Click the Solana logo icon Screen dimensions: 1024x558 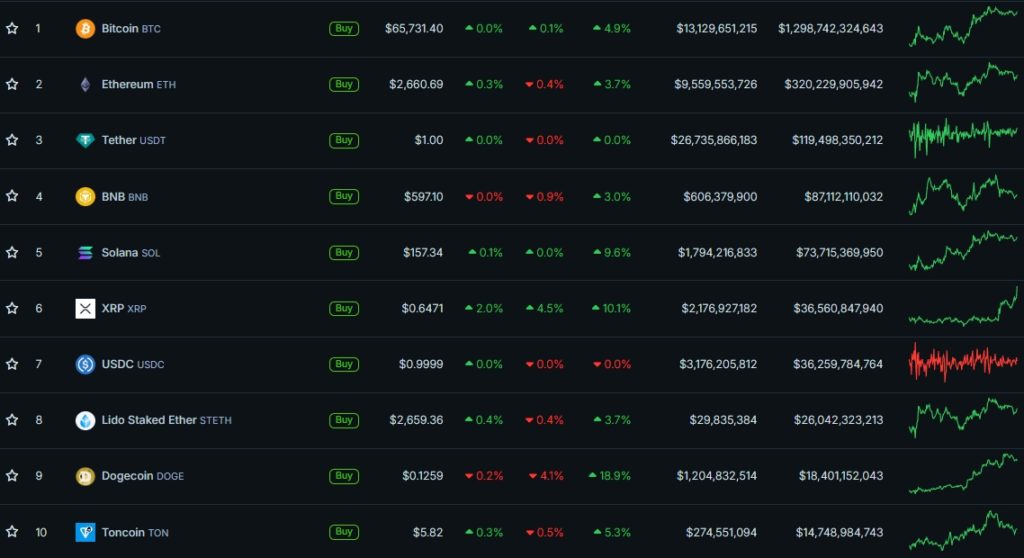click(x=85, y=252)
